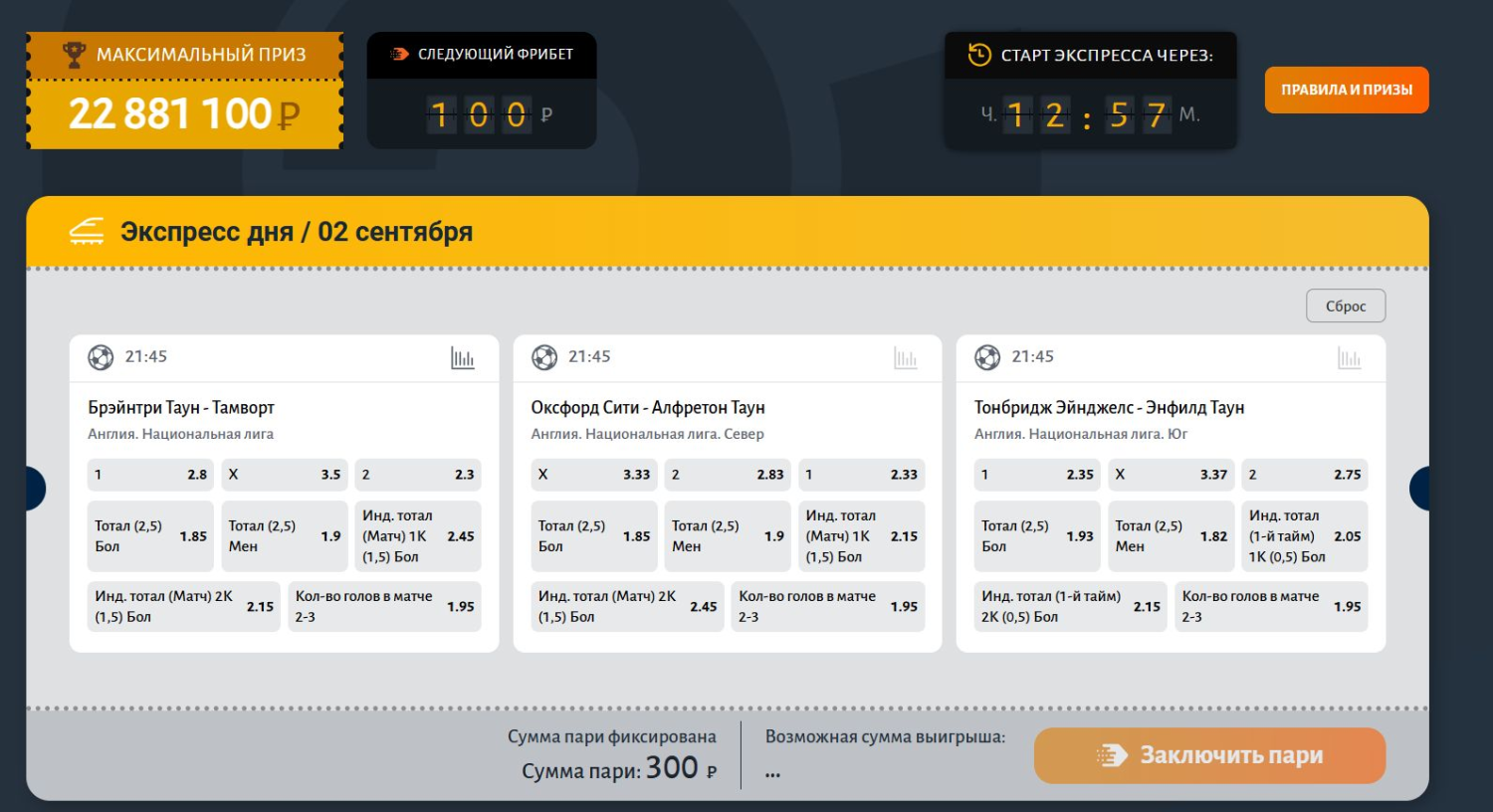Open statistics chart icon for Тонбридж Эйнджелс match
1493x812 pixels.
coord(1349,358)
